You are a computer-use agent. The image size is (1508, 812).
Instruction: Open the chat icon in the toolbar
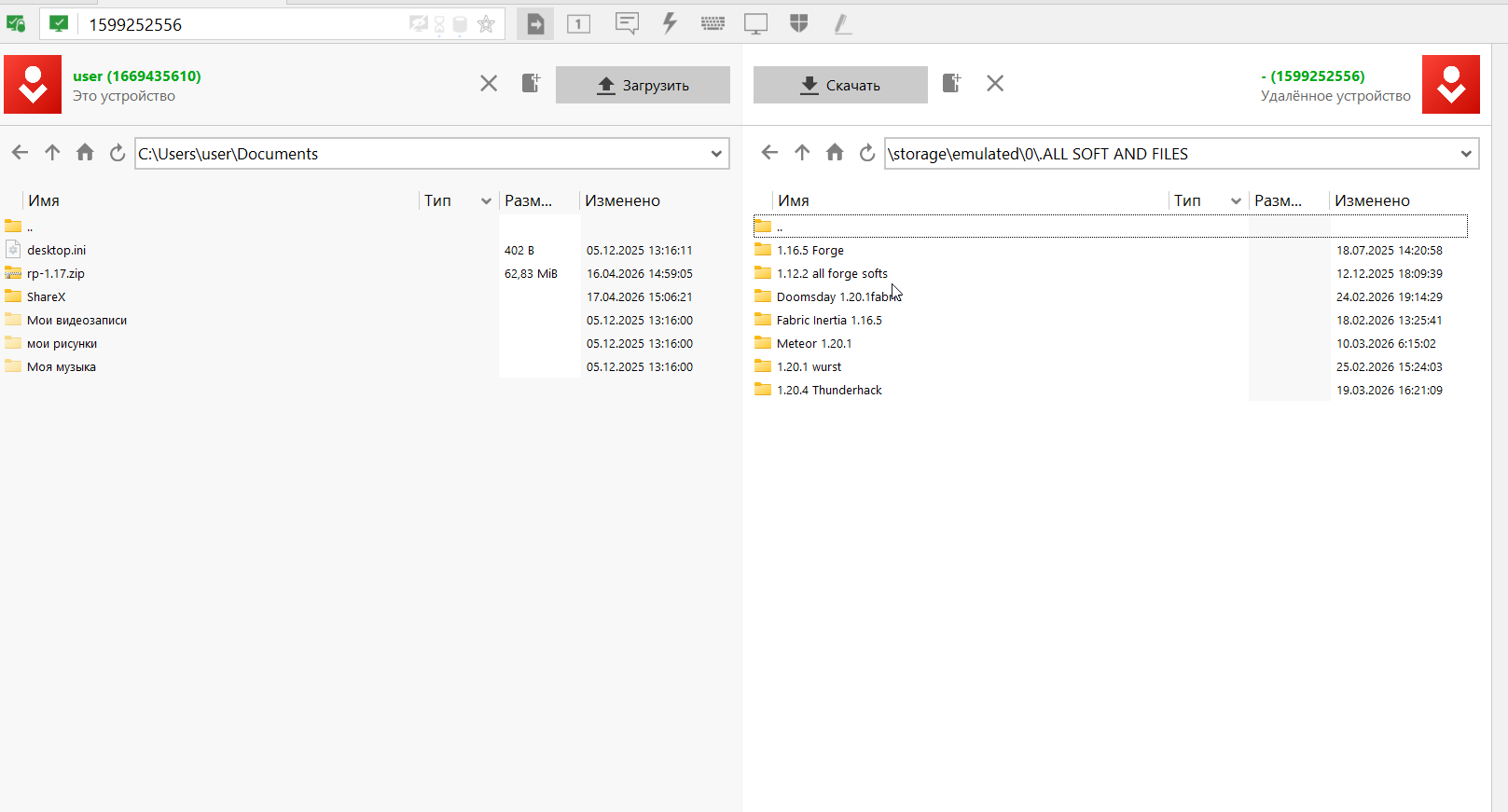pyautogui.click(x=627, y=23)
